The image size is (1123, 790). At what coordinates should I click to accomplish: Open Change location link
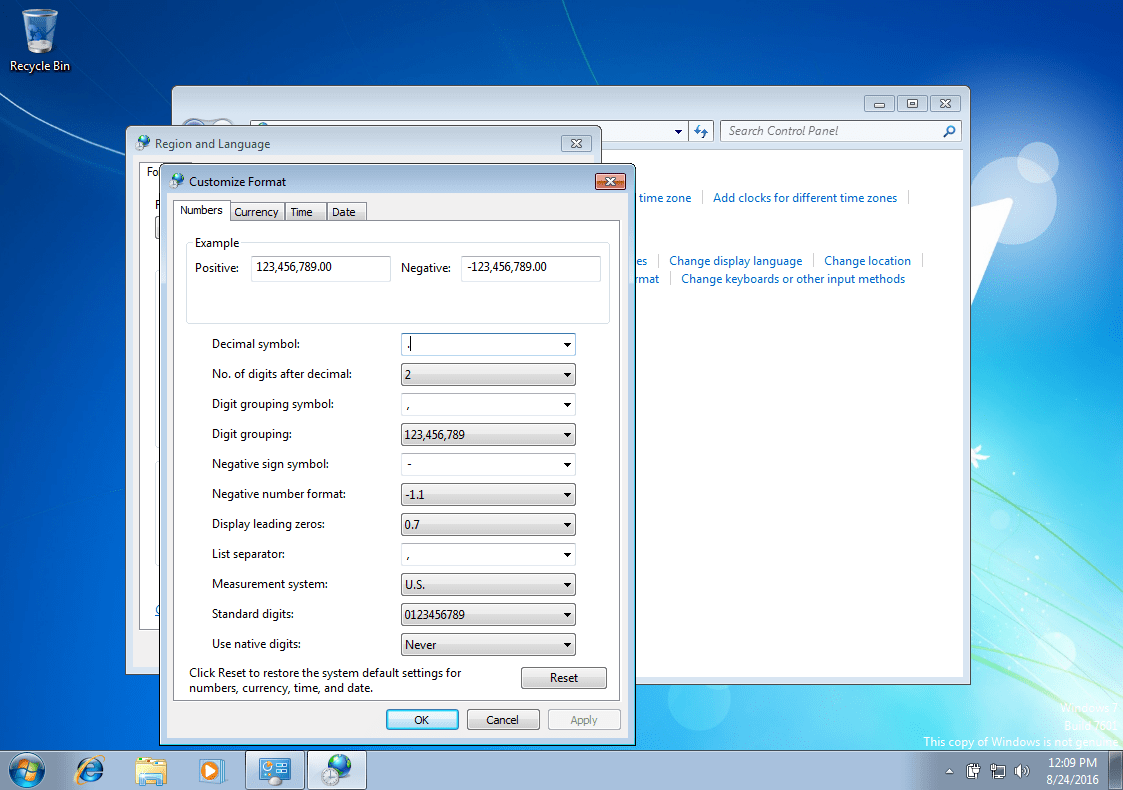pyautogui.click(x=867, y=261)
